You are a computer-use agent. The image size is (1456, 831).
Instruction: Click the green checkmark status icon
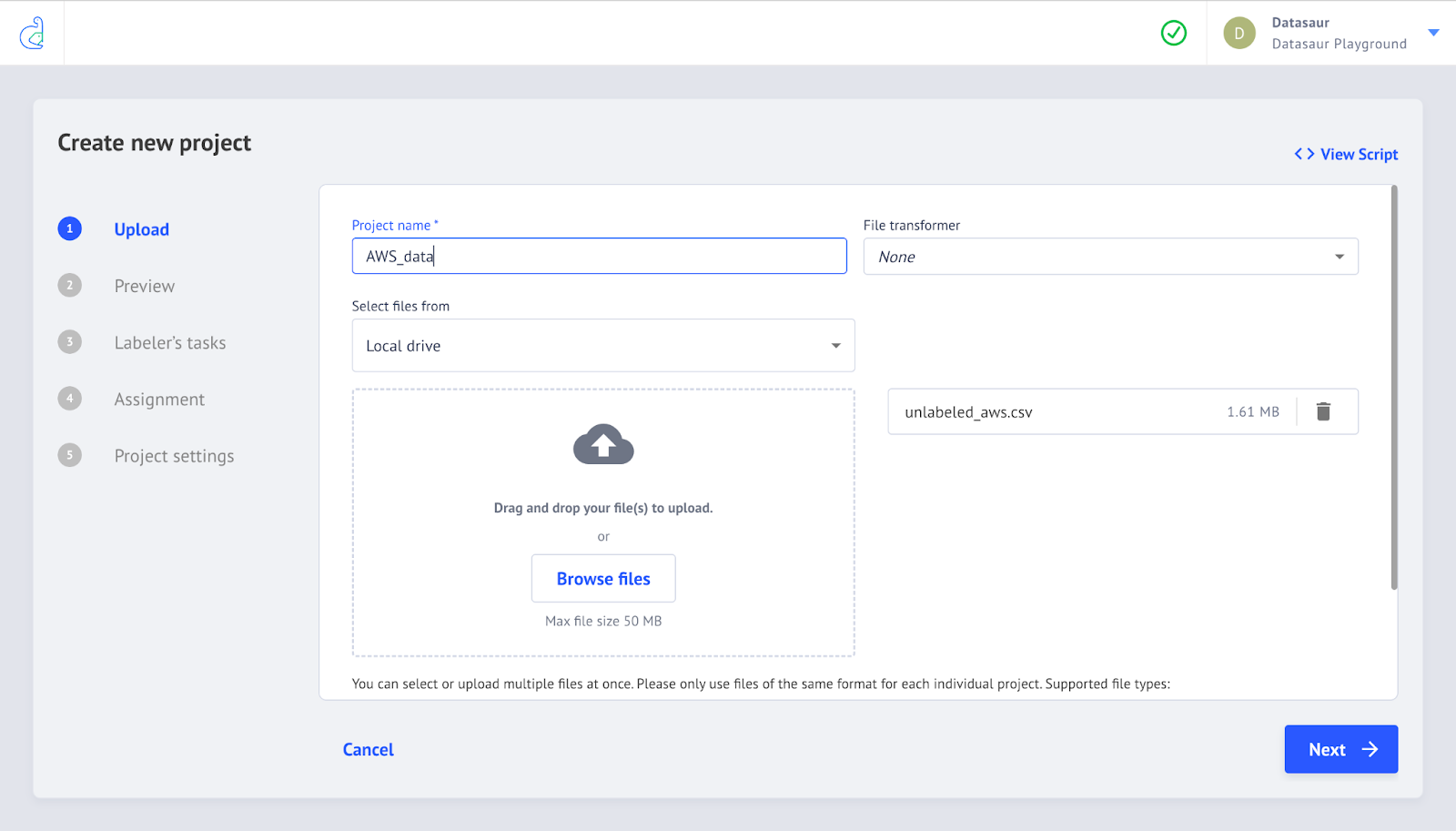(1174, 33)
